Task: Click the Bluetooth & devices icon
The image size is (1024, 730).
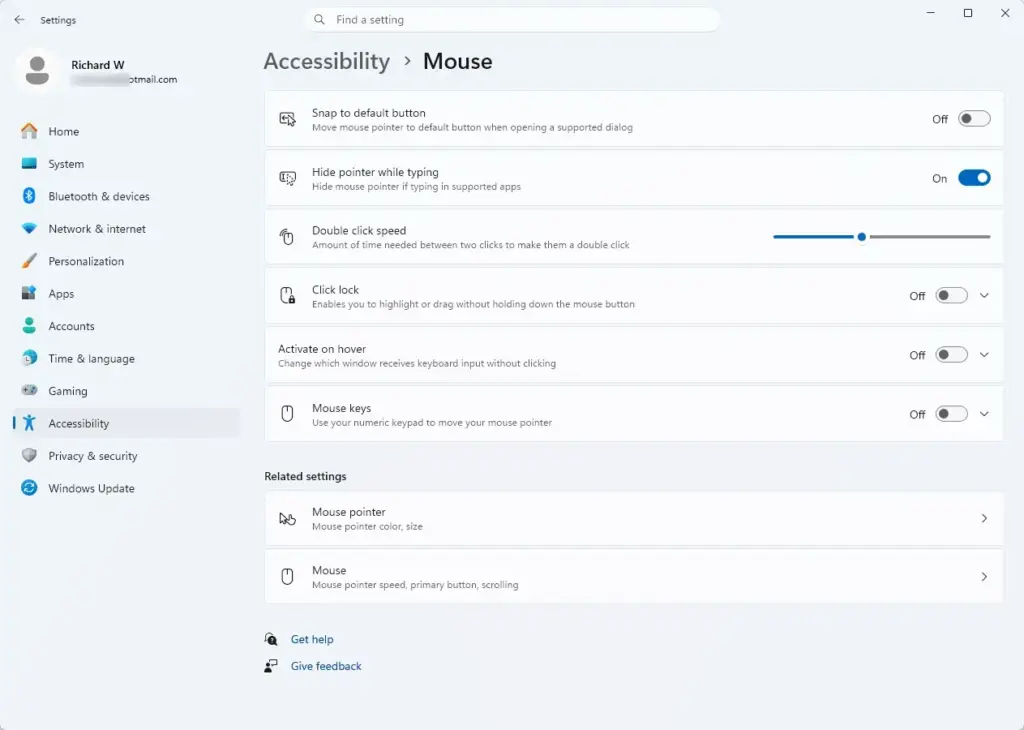Action: coord(29,196)
